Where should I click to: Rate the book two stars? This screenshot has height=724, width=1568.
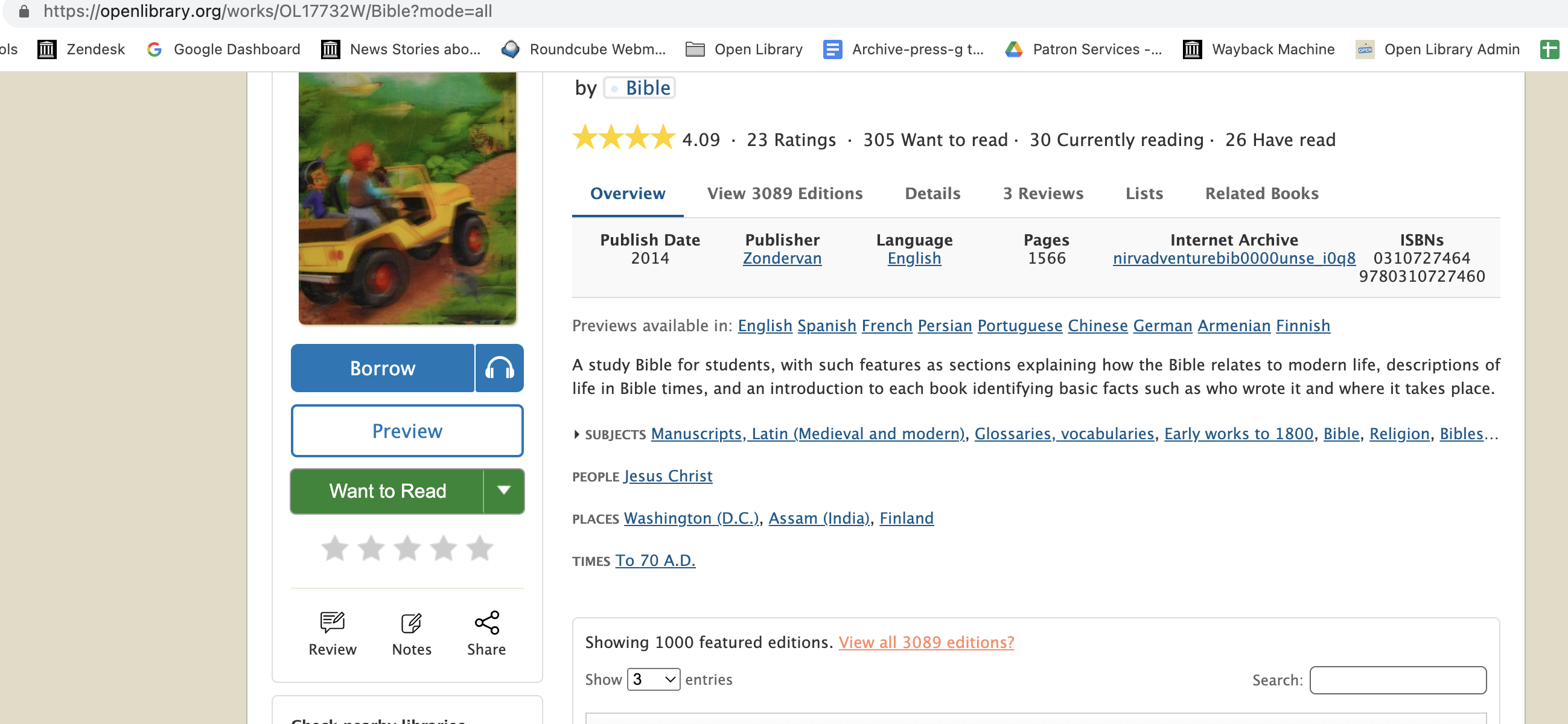(x=371, y=548)
